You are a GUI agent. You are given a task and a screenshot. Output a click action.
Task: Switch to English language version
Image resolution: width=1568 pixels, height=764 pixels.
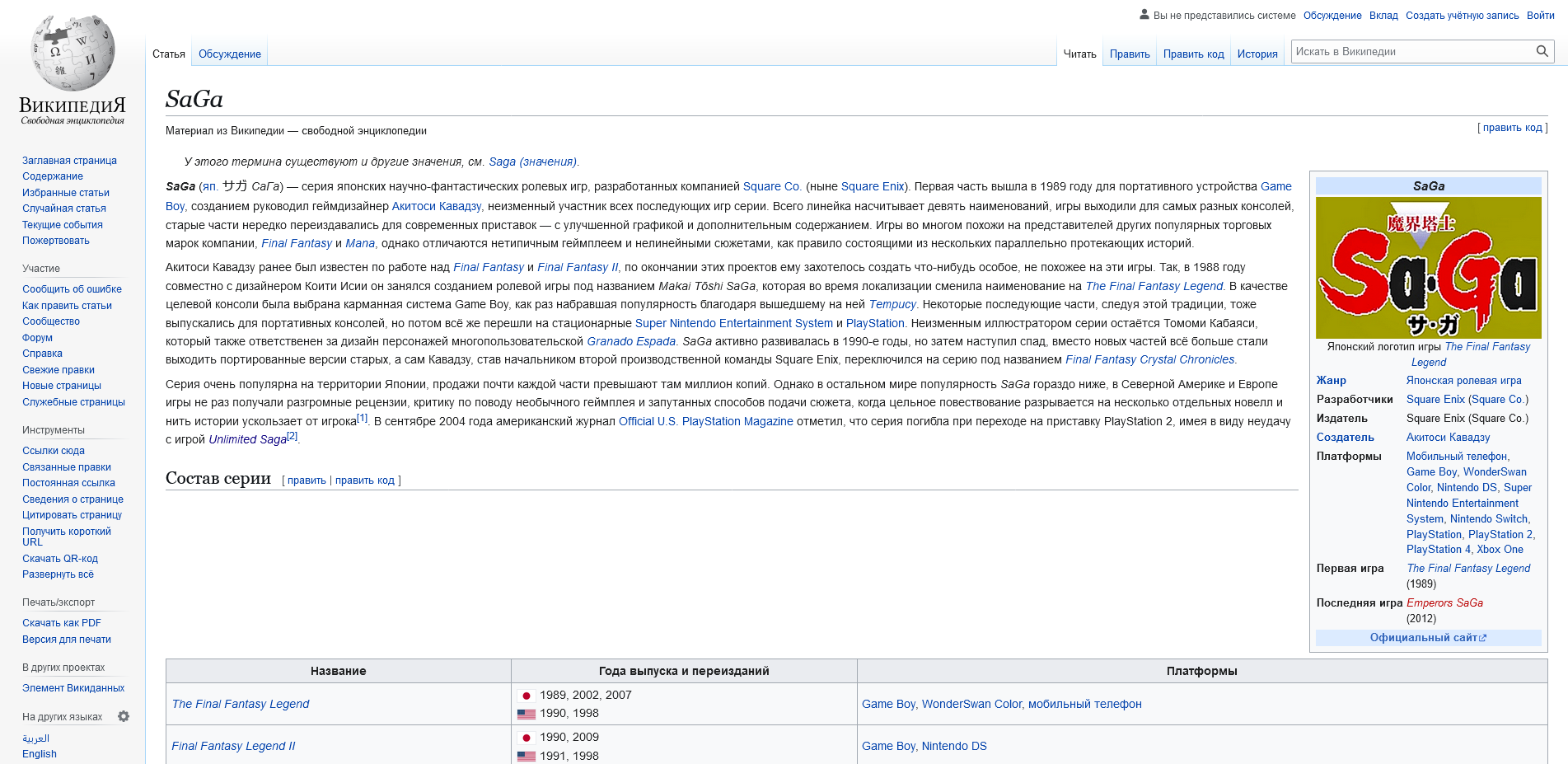40,754
